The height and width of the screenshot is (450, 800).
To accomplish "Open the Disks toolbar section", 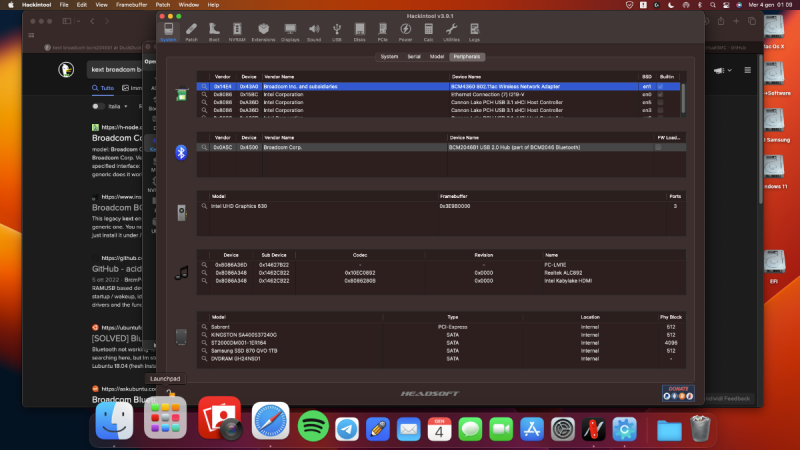I will pos(360,32).
